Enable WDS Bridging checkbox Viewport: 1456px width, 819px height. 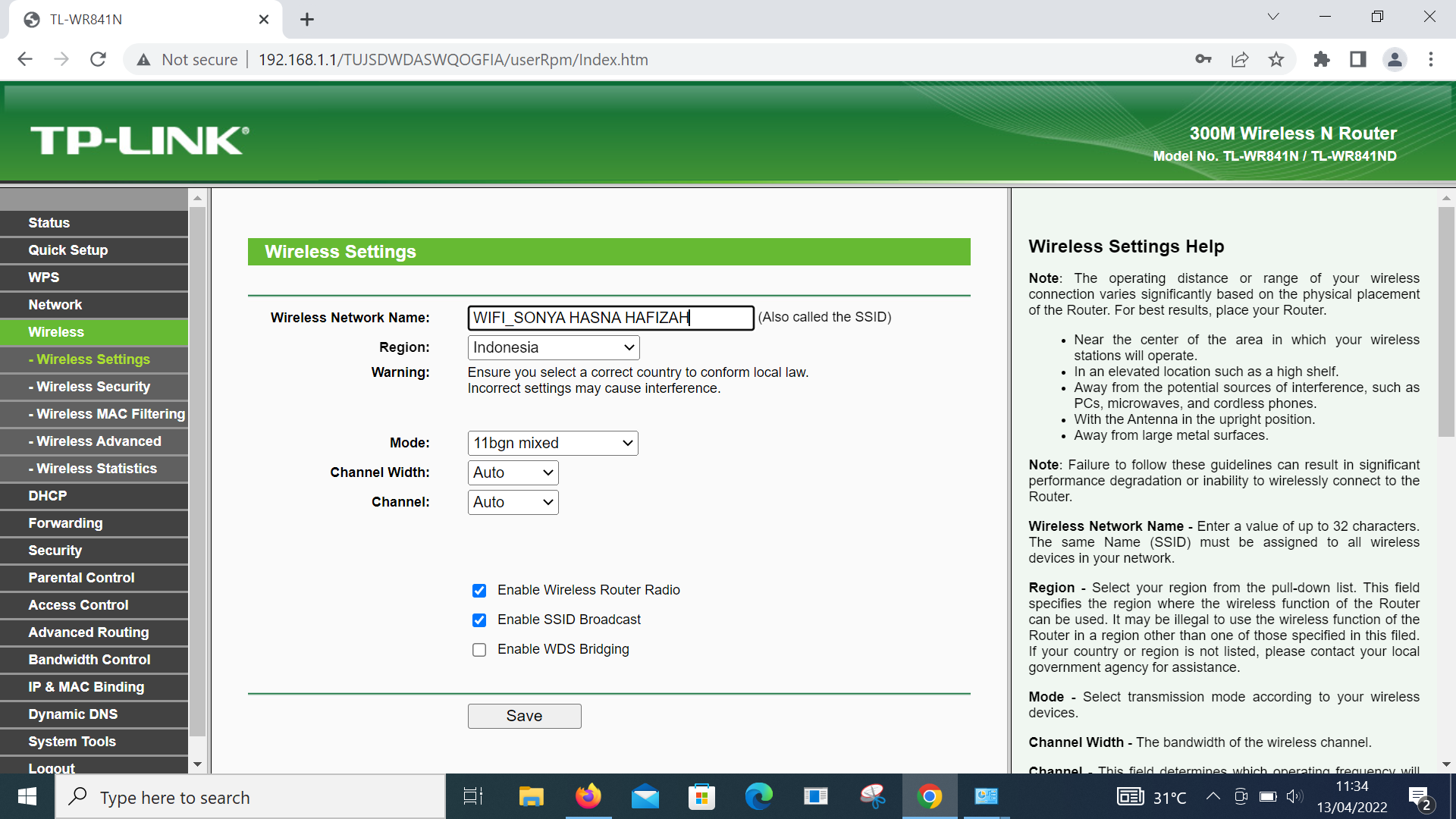click(479, 650)
